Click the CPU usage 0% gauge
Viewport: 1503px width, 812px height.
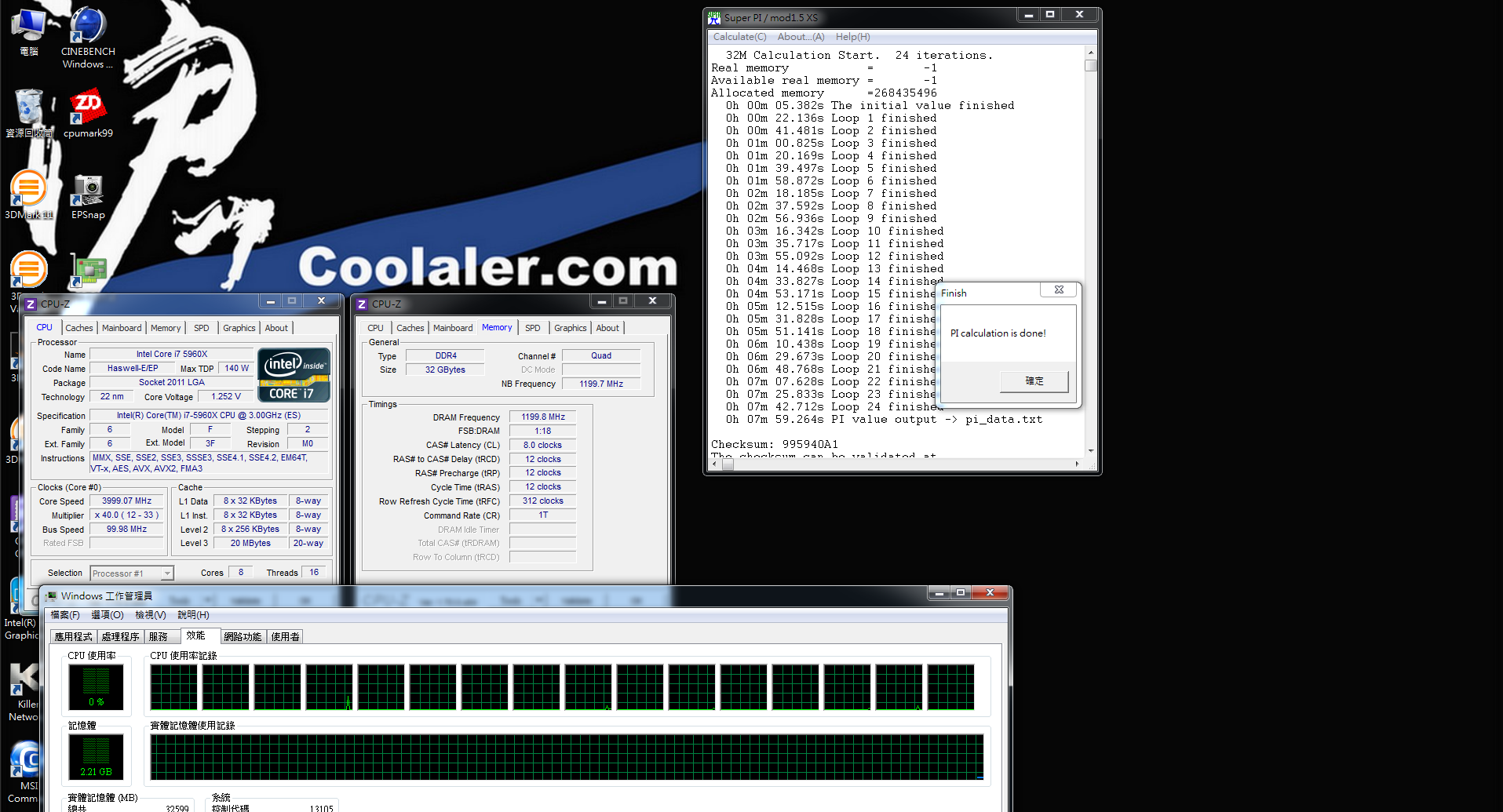click(96, 687)
